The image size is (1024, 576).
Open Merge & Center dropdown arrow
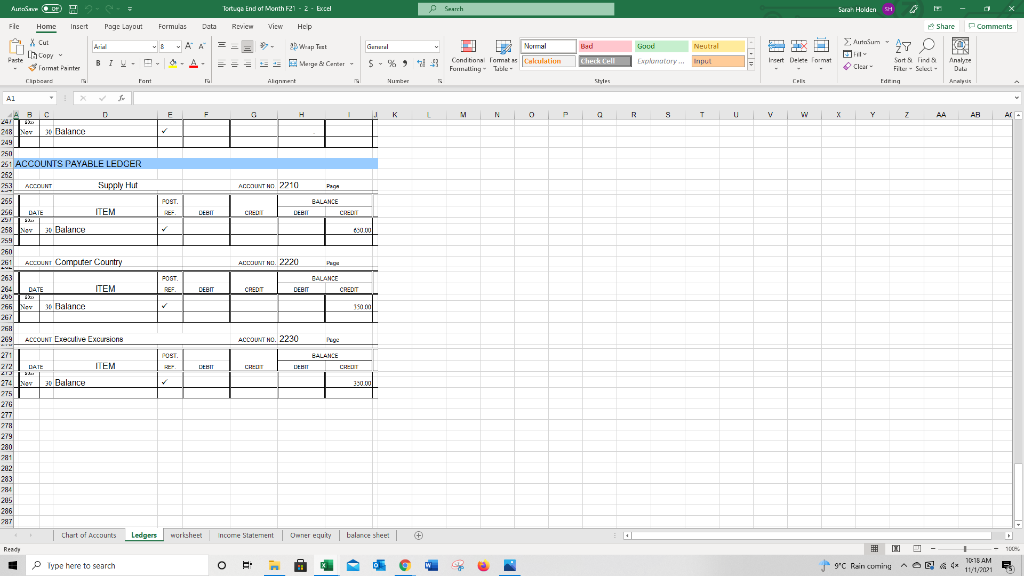click(x=352, y=64)
